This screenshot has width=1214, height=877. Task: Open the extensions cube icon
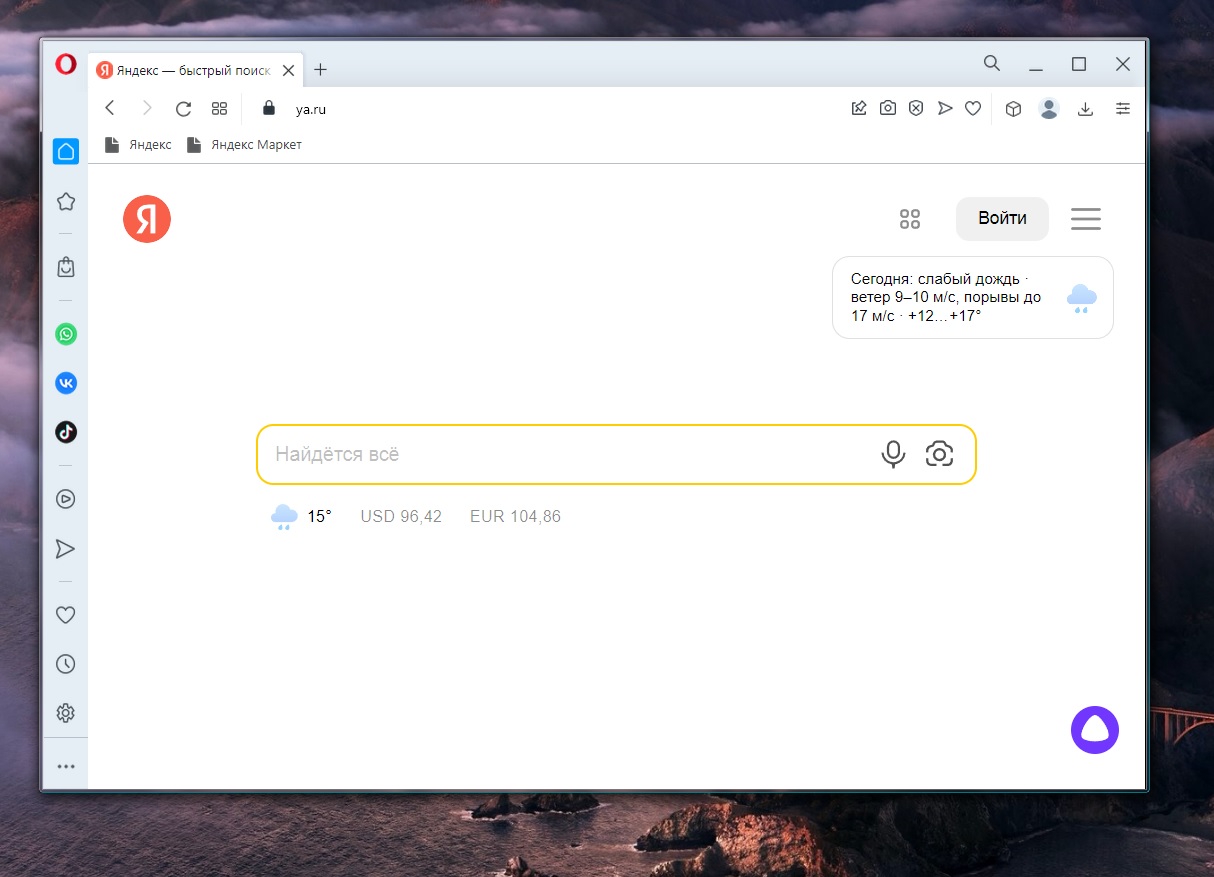1013,109
